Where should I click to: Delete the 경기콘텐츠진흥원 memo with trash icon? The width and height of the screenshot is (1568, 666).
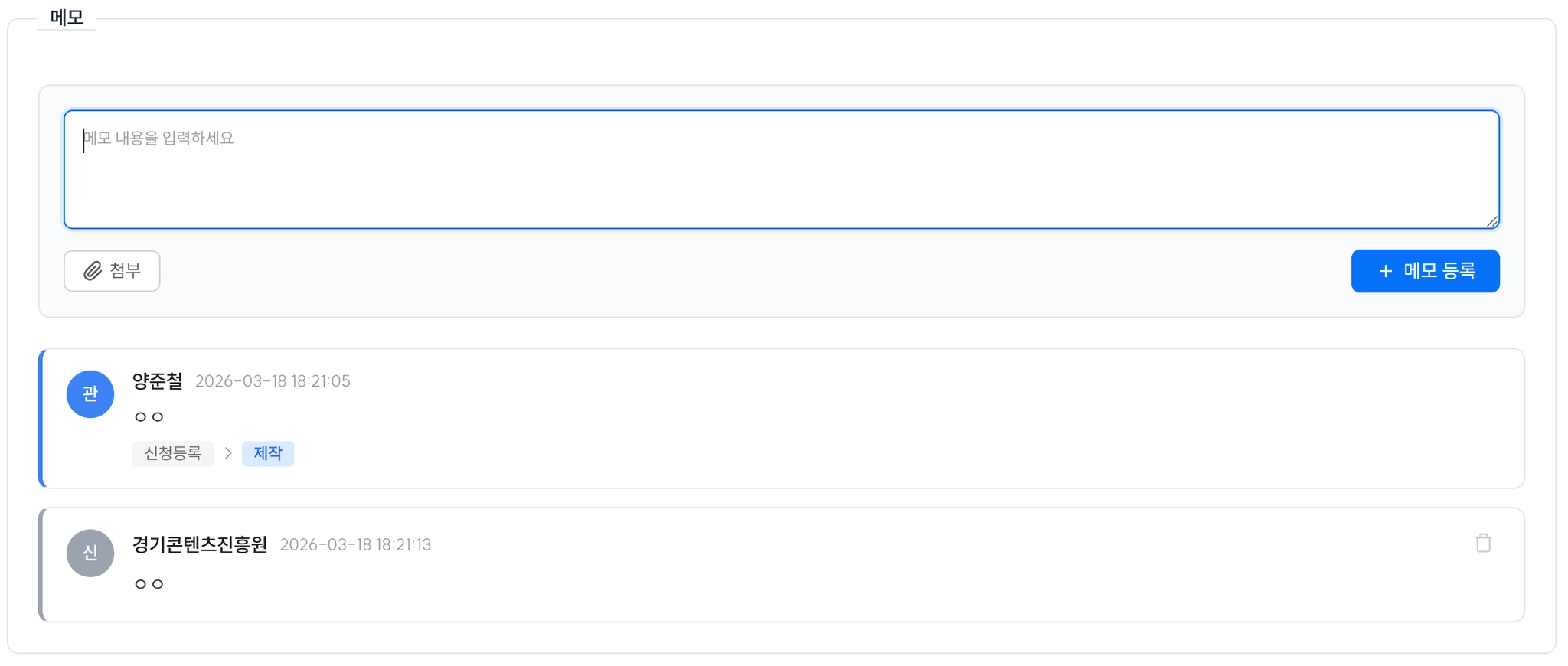tap(1483, 543)
